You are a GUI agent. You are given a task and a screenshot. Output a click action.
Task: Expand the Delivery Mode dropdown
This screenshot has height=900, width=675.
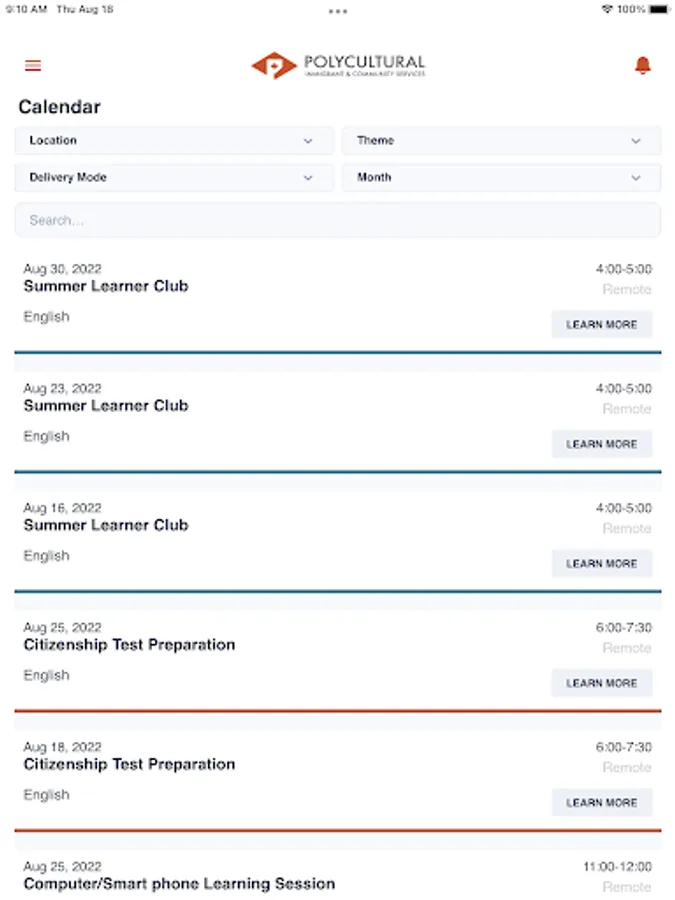174,178
